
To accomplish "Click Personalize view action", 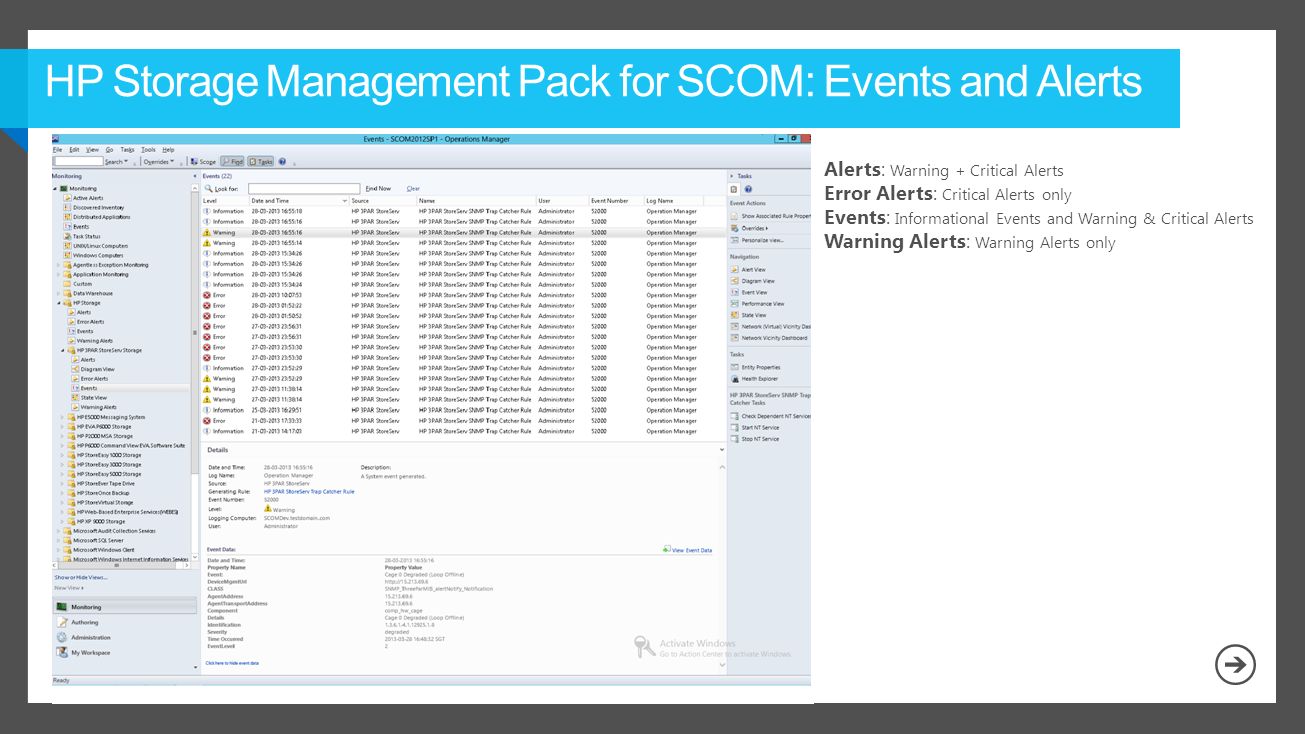I will (x=757, y=240).
